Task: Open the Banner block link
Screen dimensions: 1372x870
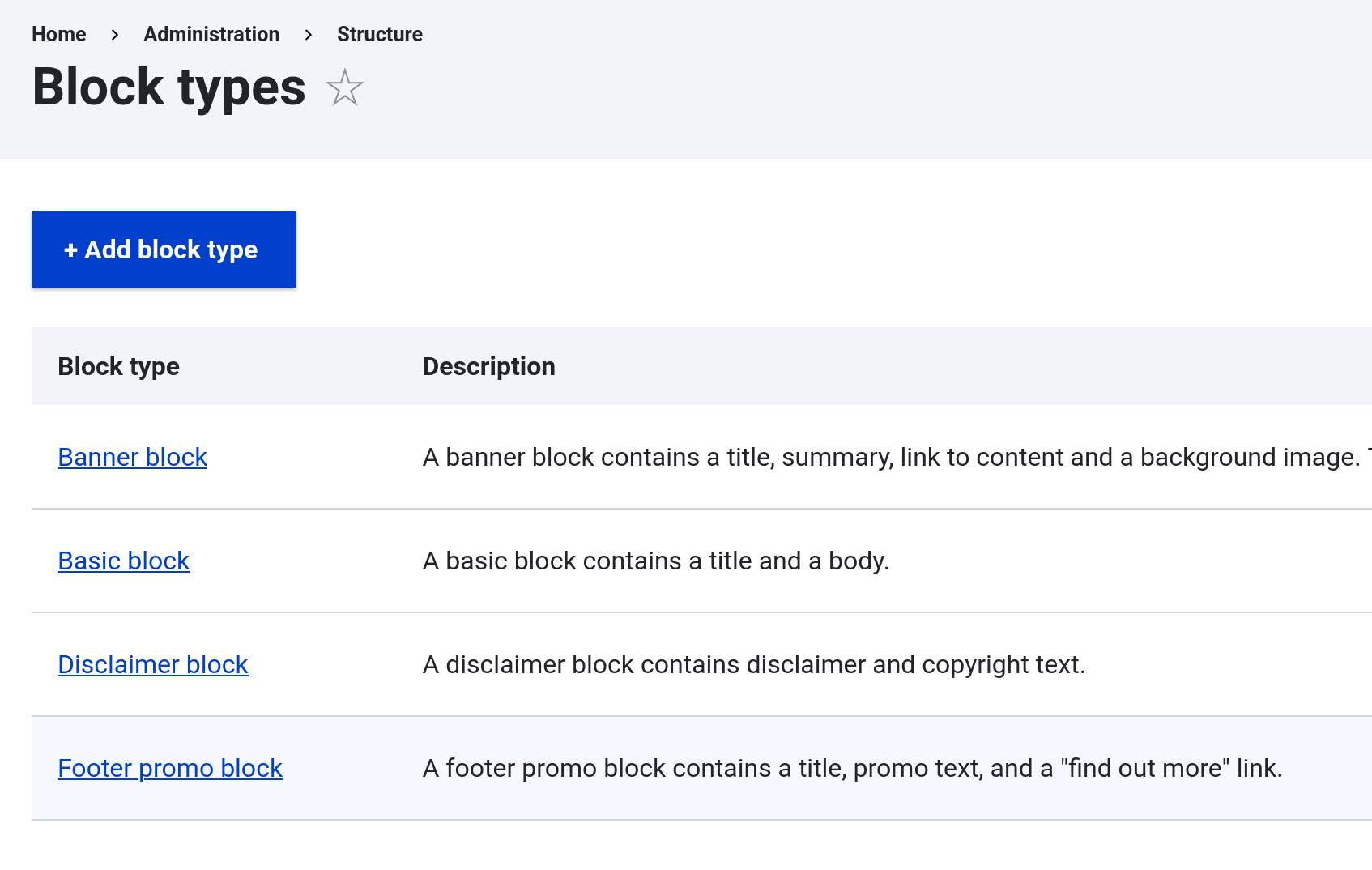Action: coord(133,457)
